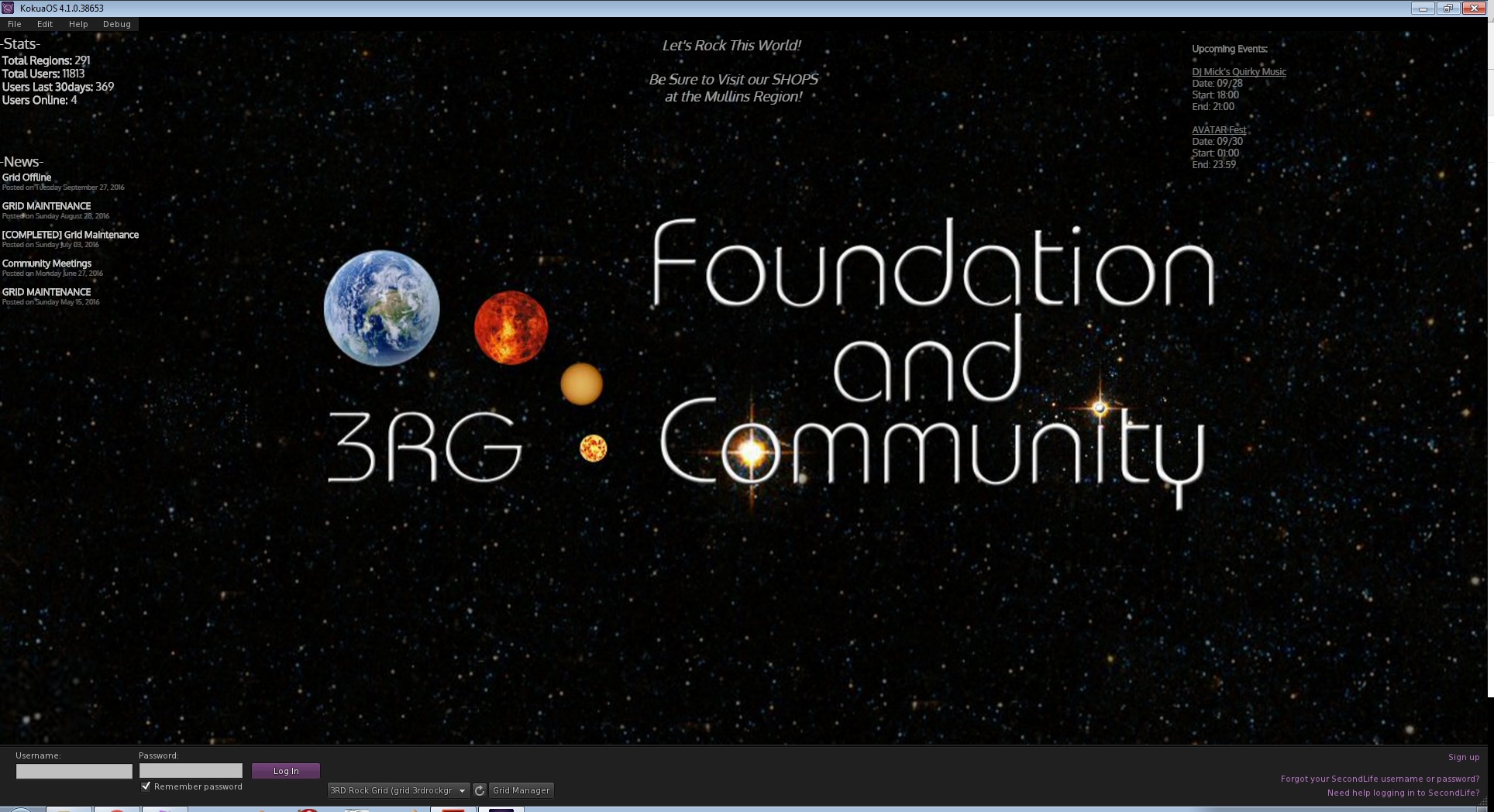Image resolution: width=1494 pixels, height=812 pixels.
Task: Open [COMPLETED] Grid Maintenance news item
Action: tap(71, 235)
